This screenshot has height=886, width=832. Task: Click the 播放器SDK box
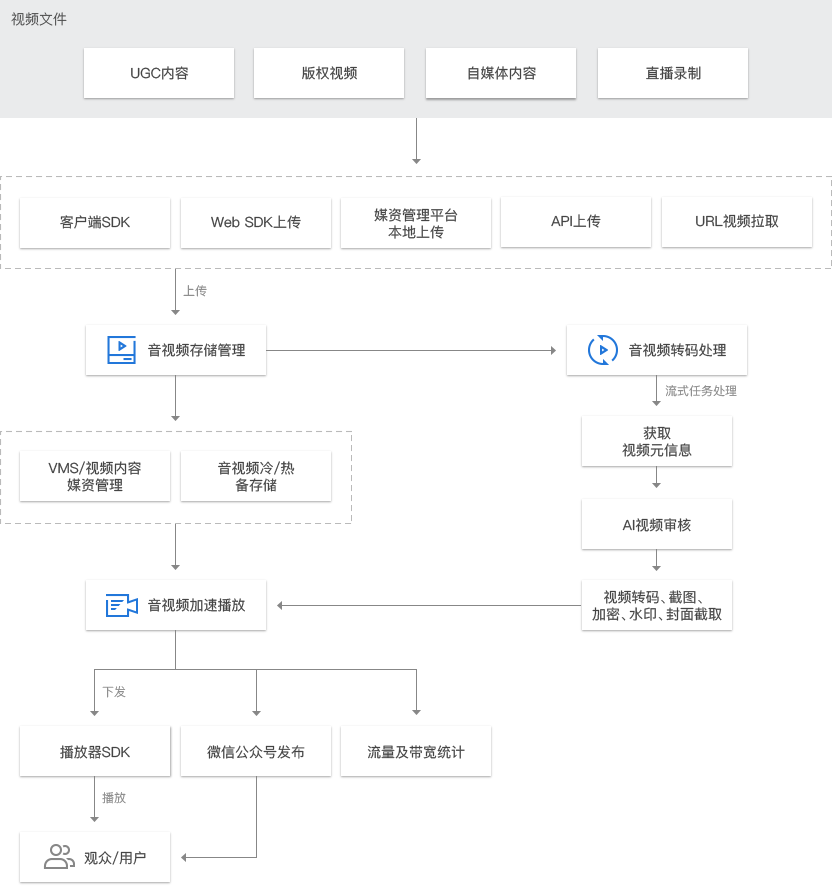[x=95, y=752]
